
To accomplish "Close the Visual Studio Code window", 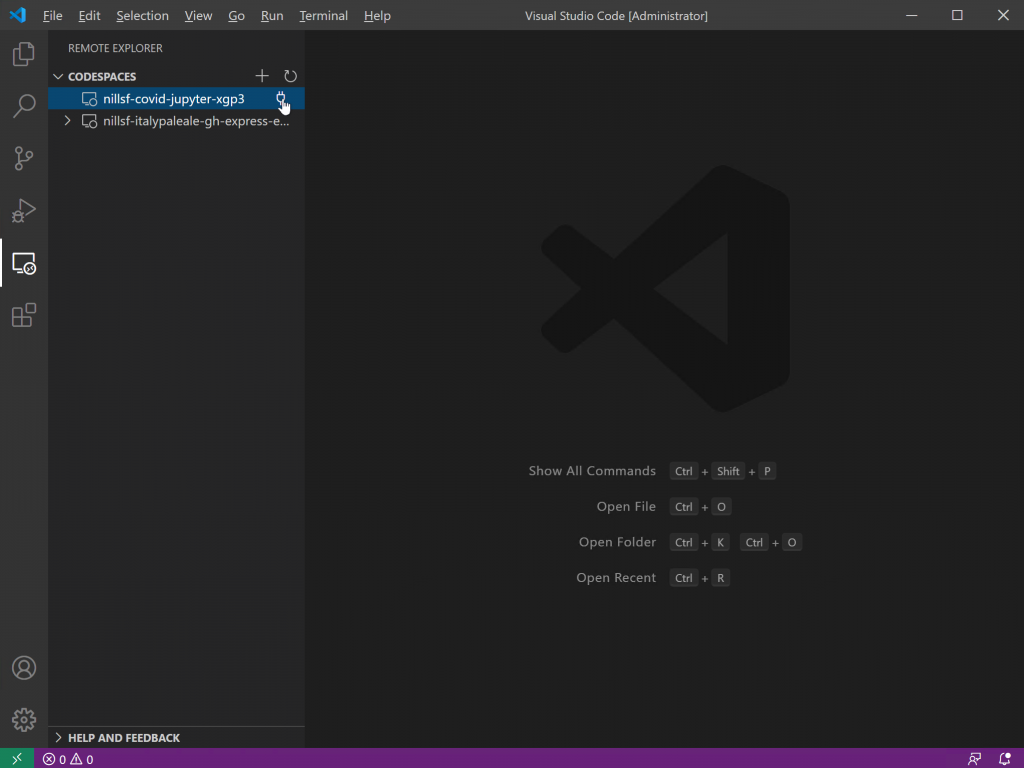I will click(x=1003, y=15).
